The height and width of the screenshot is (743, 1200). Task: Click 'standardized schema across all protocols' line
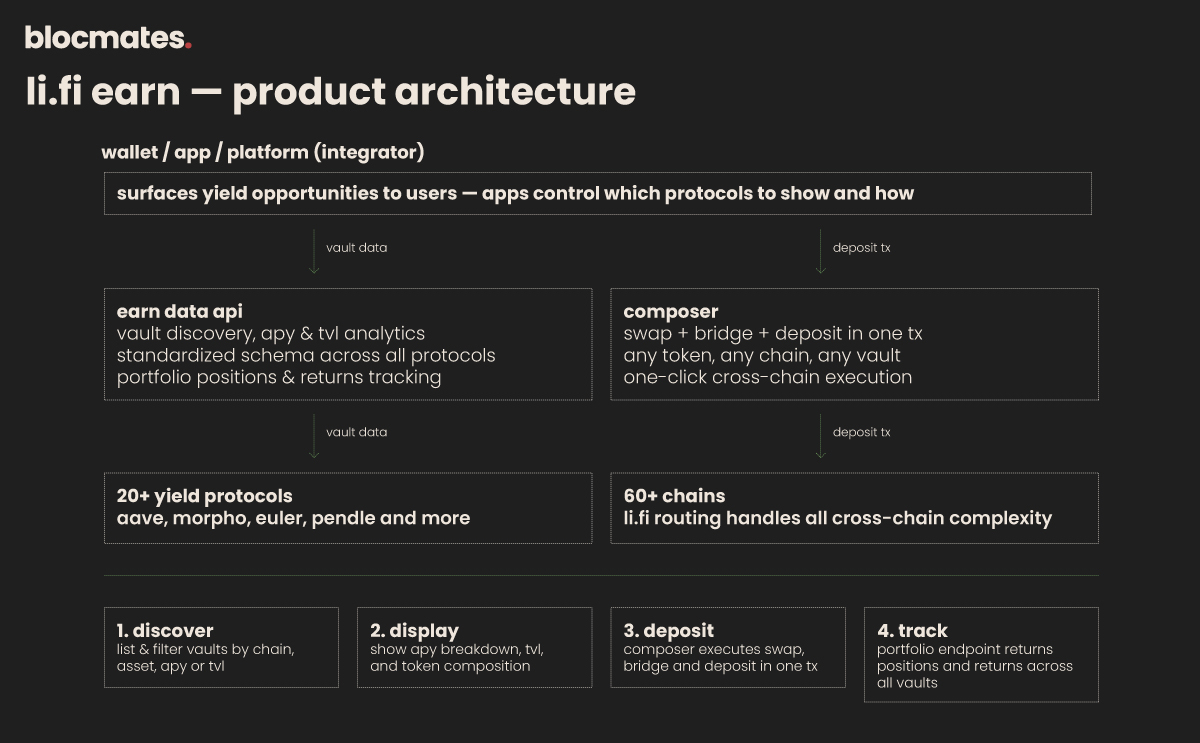point(306,355)
